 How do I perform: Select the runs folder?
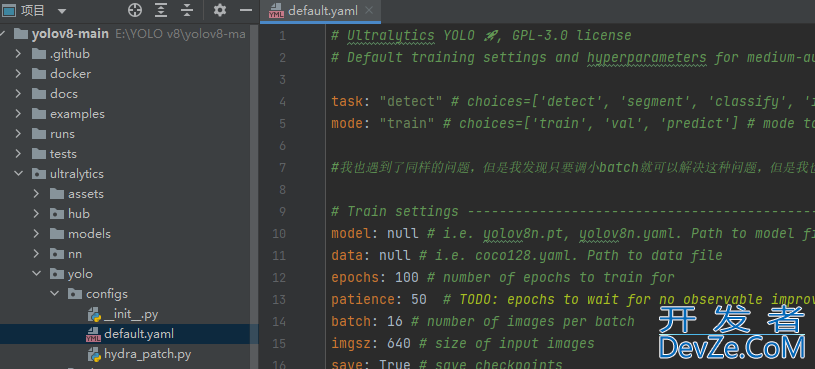[x=62, y=134]
